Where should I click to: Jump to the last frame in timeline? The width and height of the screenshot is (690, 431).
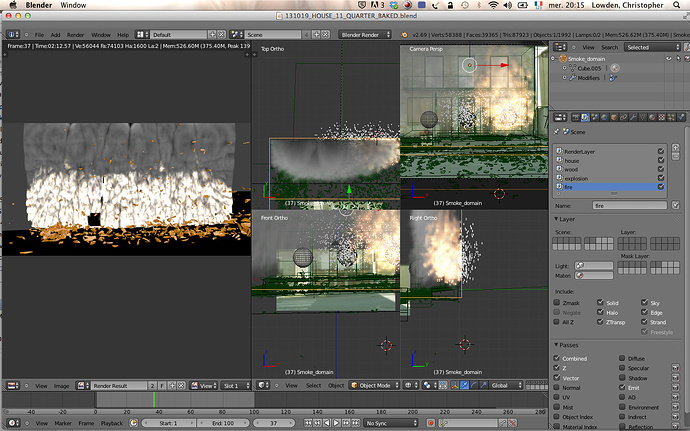click(356, 423)
